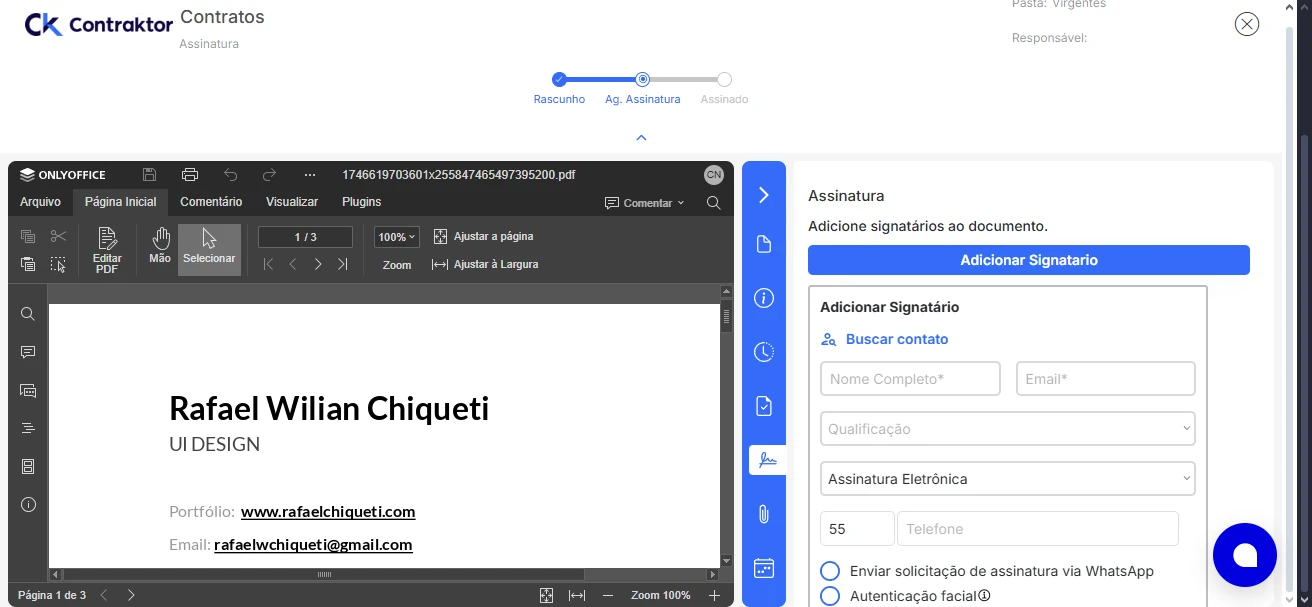The height and width of the screenshot is (607, 1312).
Task: Click the Ag. Assinatura step indicator
Action: (x=643, y=80)
